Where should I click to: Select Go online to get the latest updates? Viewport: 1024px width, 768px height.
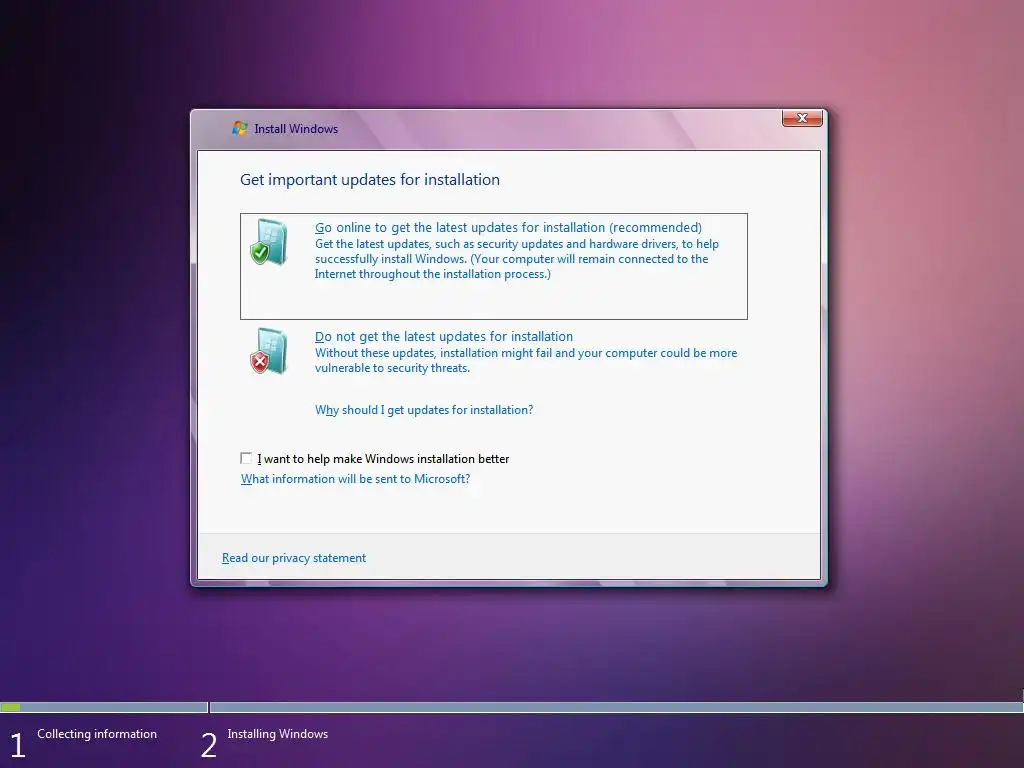[x=494, y=266]
